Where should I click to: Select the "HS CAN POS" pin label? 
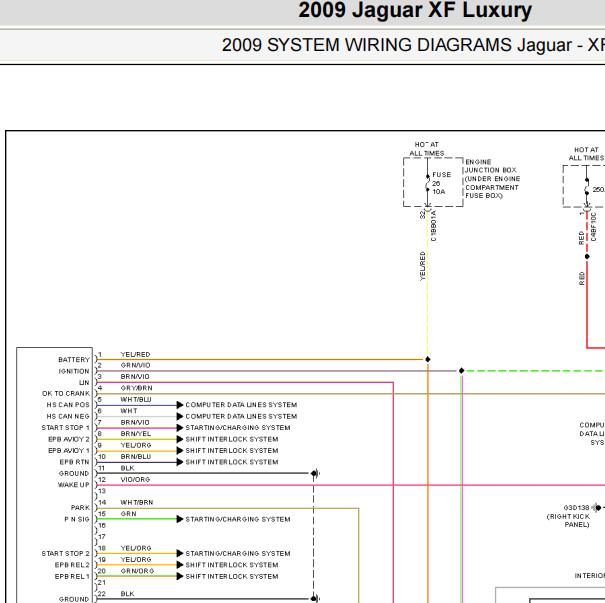click(x=68, y=405)
